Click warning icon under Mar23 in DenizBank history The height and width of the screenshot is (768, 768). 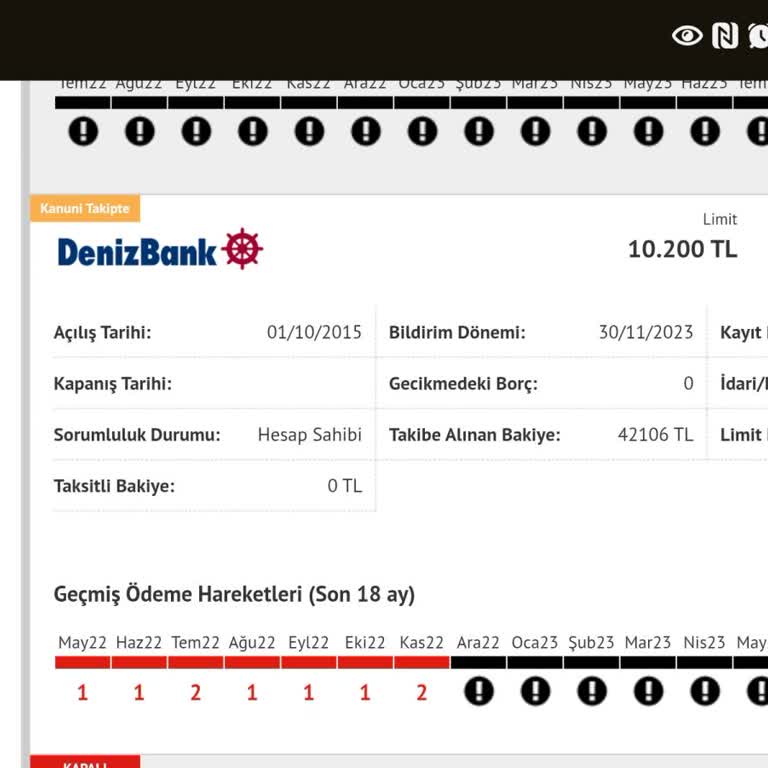click(x=648, y=691)
